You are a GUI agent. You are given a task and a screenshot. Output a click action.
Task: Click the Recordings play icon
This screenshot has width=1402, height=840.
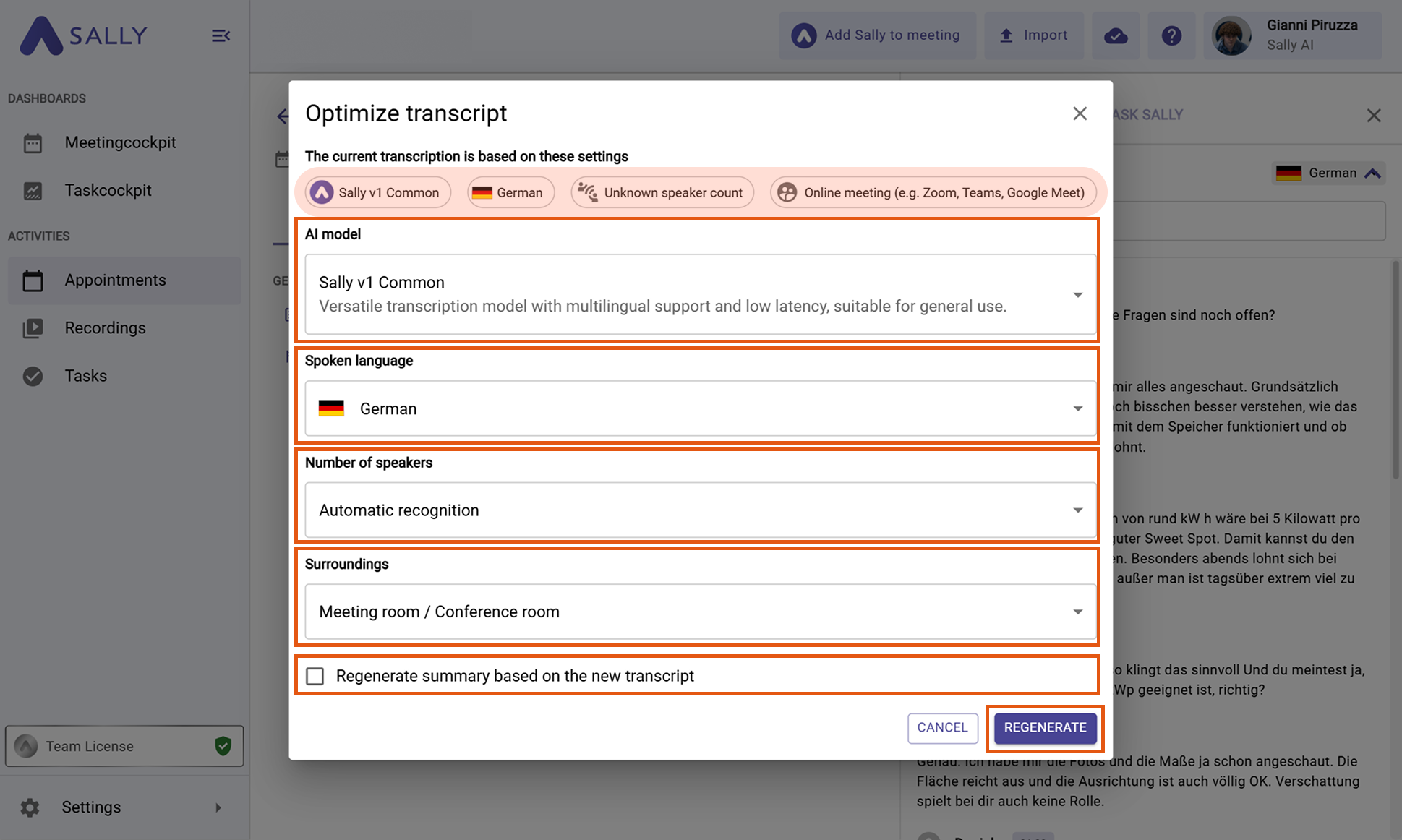tap(33, 328)
